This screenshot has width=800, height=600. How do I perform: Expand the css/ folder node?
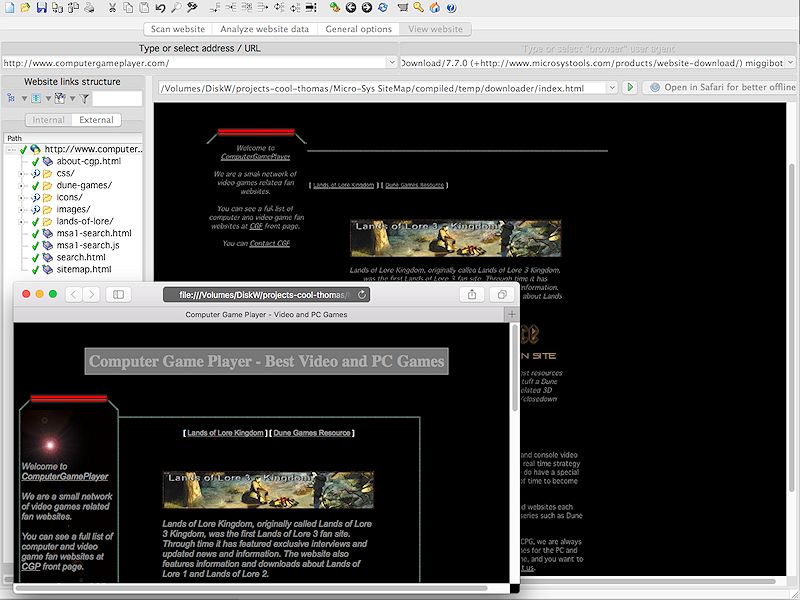21,173
